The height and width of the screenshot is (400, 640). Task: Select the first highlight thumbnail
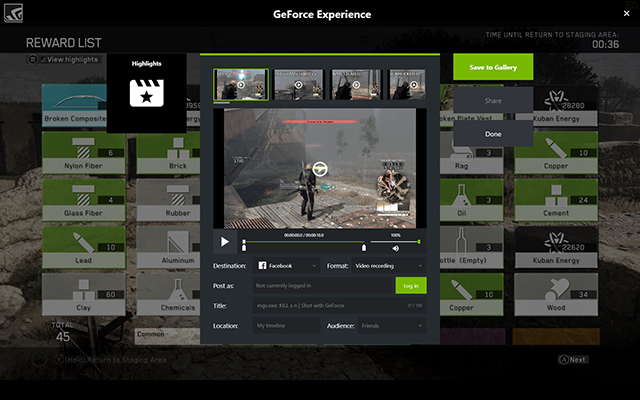(x=241, y=84)
